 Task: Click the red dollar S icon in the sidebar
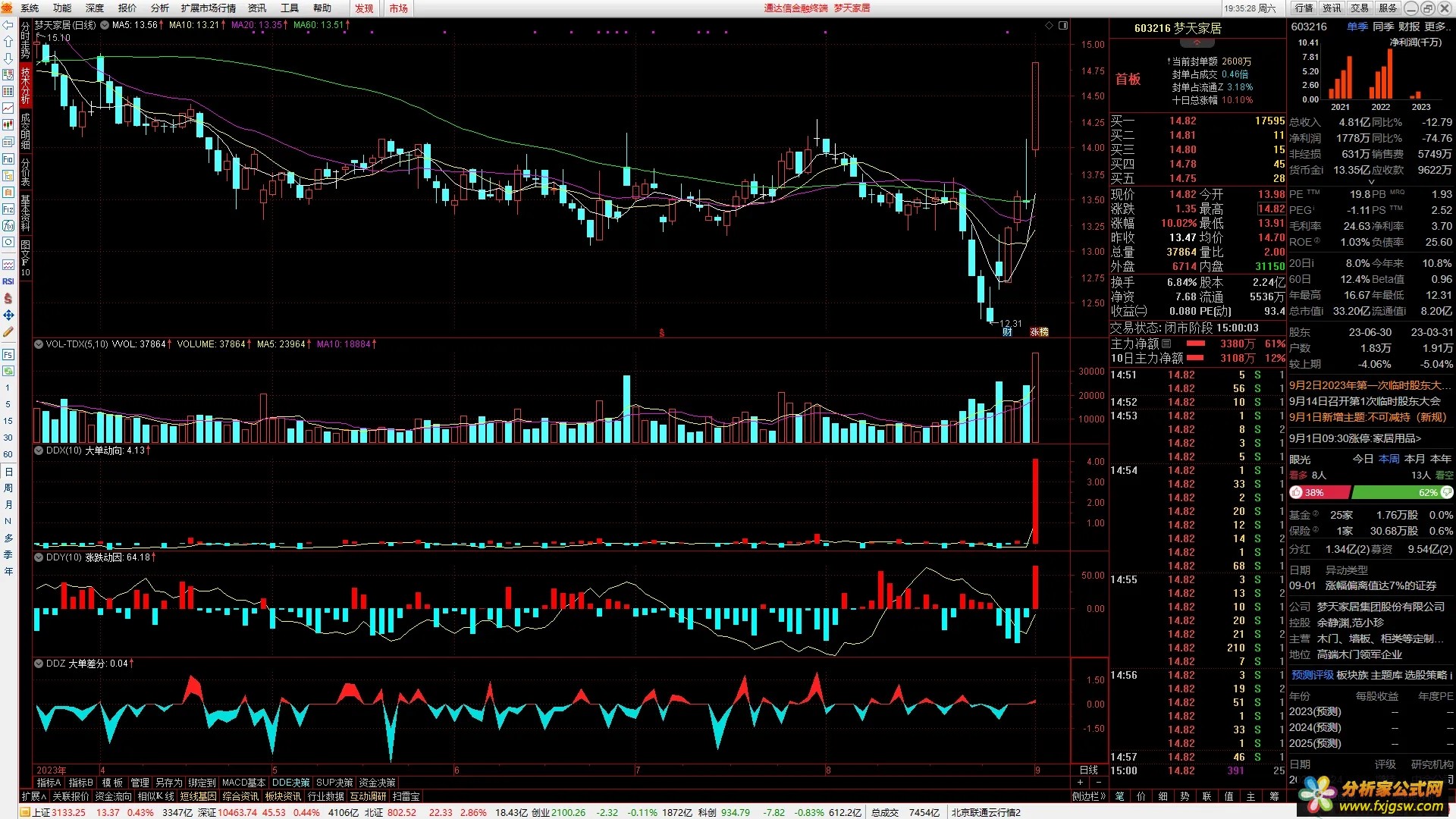pyautogui.click(x=8, y=298)
